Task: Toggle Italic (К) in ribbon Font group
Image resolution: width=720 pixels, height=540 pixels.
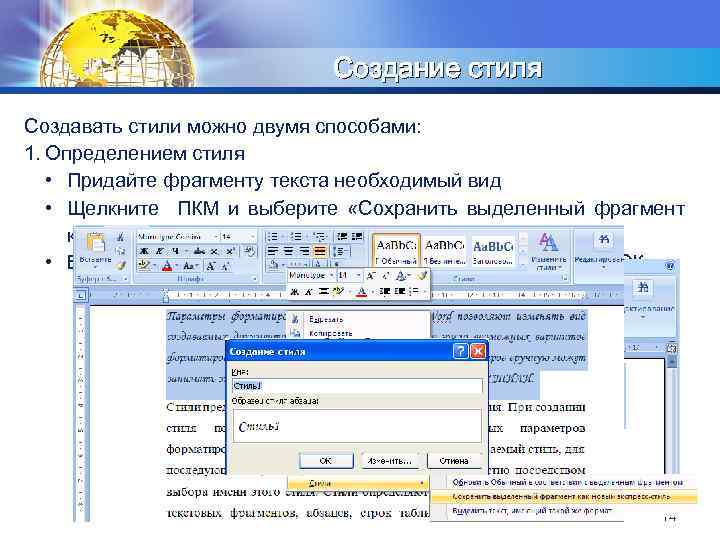Action: pos(159,251)
